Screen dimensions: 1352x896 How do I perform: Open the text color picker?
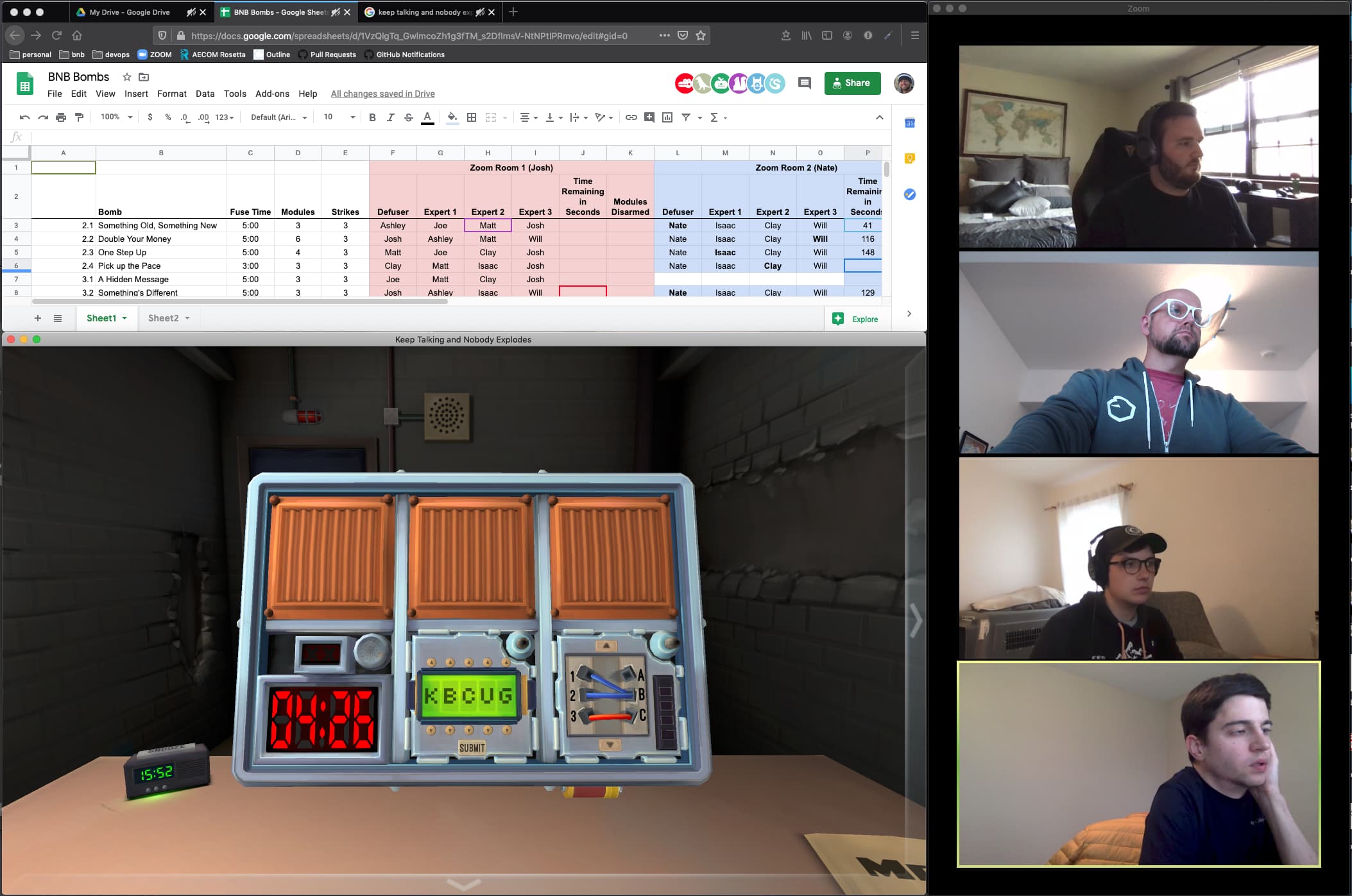[427, 117]
